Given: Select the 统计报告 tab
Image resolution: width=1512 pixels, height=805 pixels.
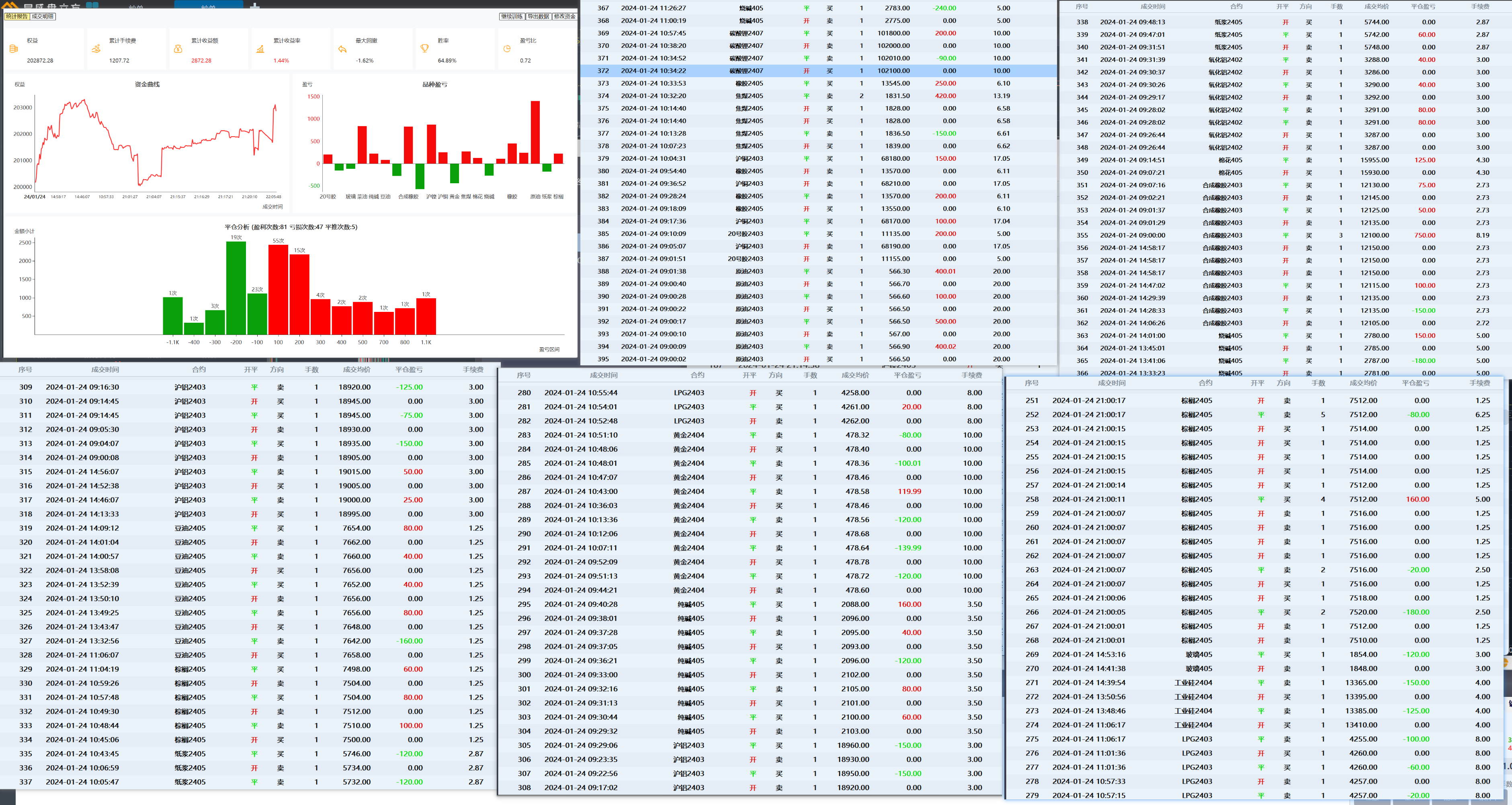Looking at the screenshot, I should pyautogui.click(x=17, y=16).
